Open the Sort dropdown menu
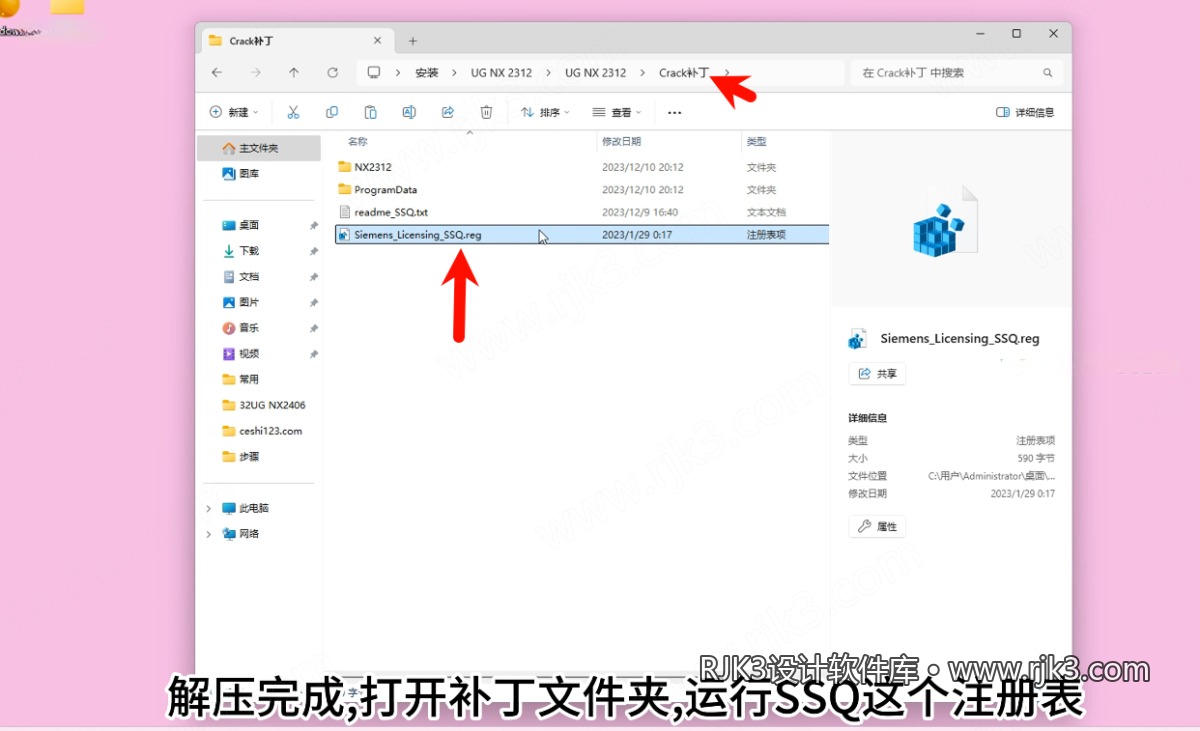The width and height of the screenshot is (1200, 731). click(x=545, y=112)
